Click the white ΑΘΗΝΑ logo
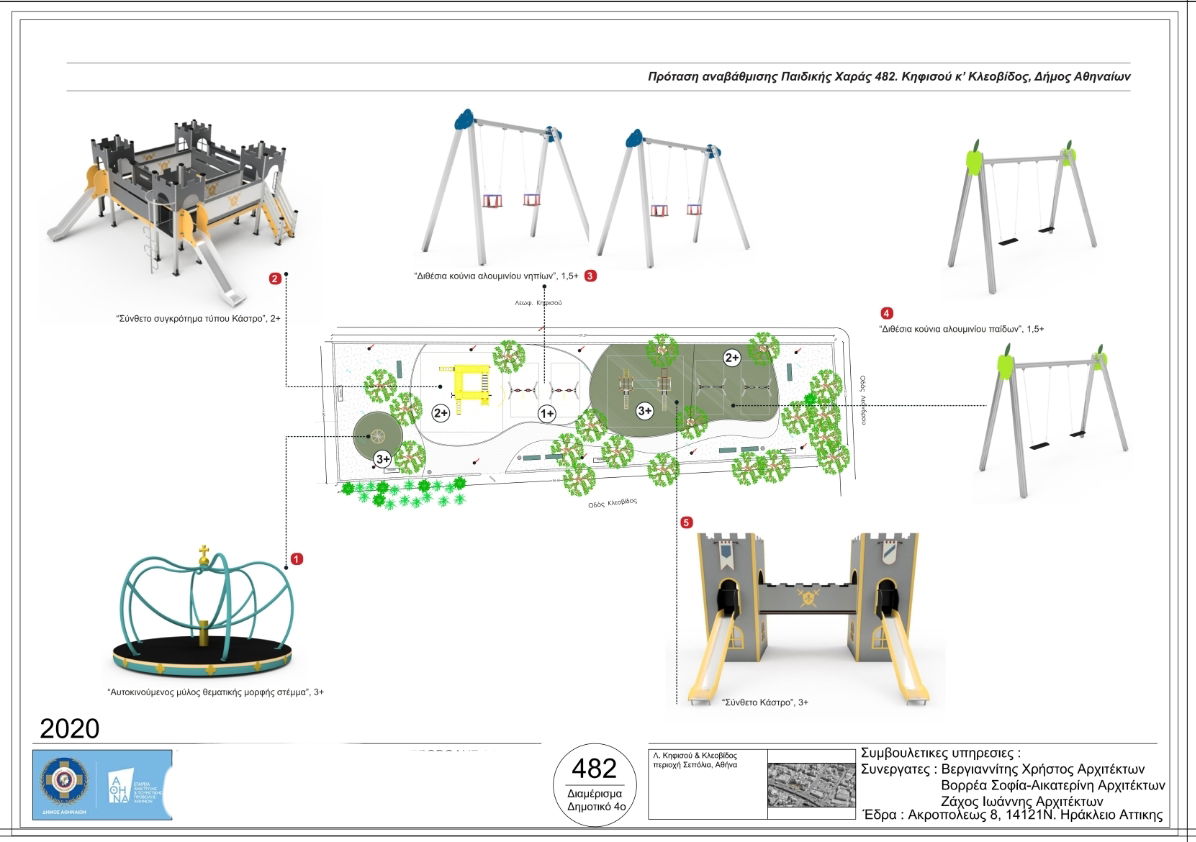This screenshot has width=1196, height=842. [x=118, y=786]
